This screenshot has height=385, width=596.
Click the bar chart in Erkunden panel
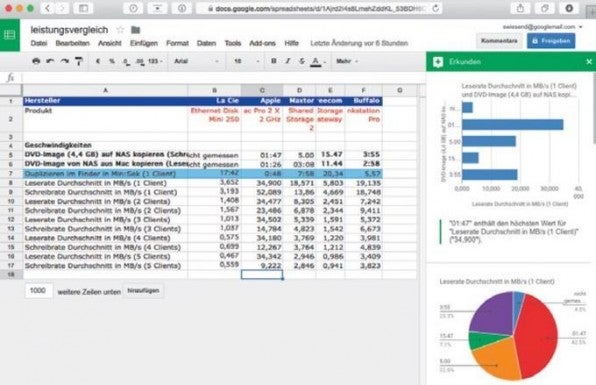(x=511, y=144)
